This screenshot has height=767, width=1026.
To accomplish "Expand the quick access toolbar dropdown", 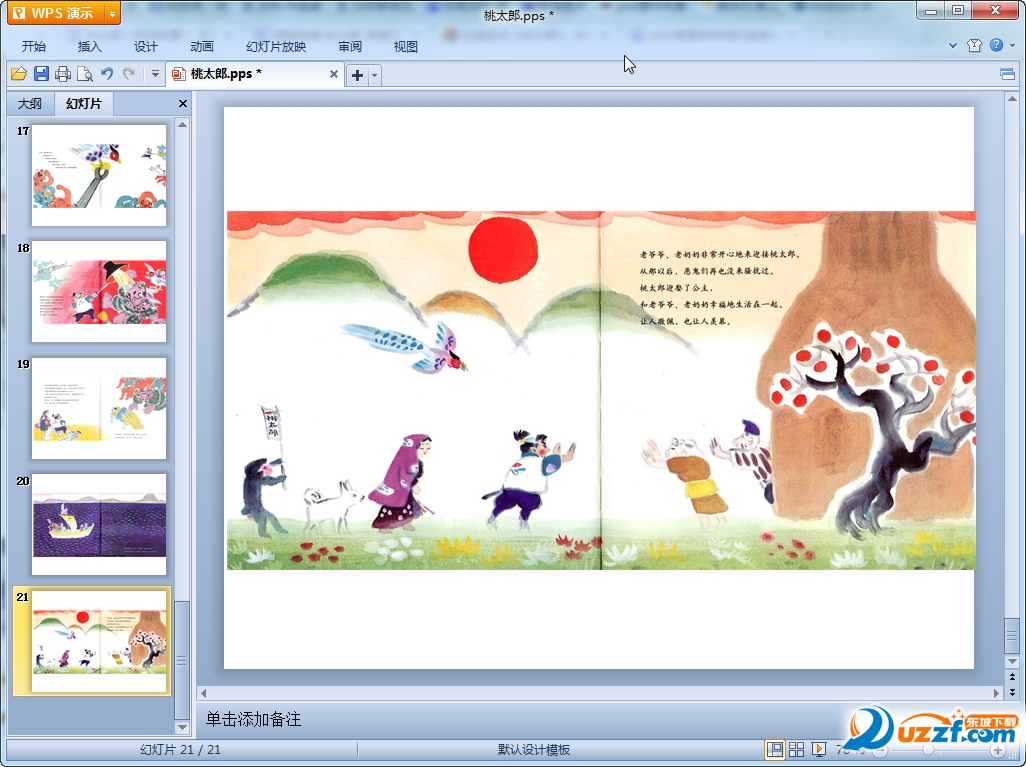I will click(155, 74).
